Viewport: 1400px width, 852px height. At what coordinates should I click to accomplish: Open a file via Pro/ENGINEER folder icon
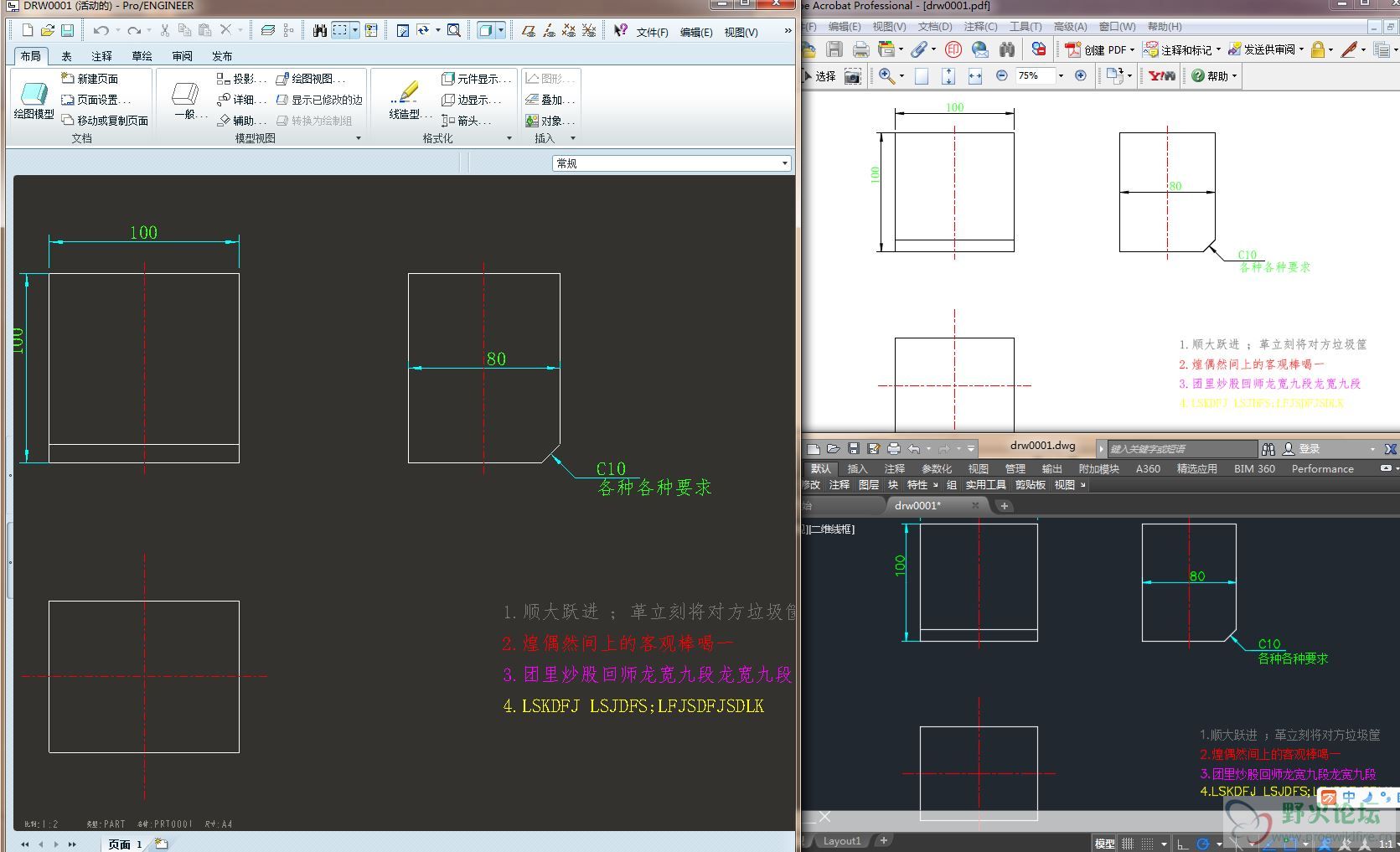pyautogui.click(x=47, y=31)
